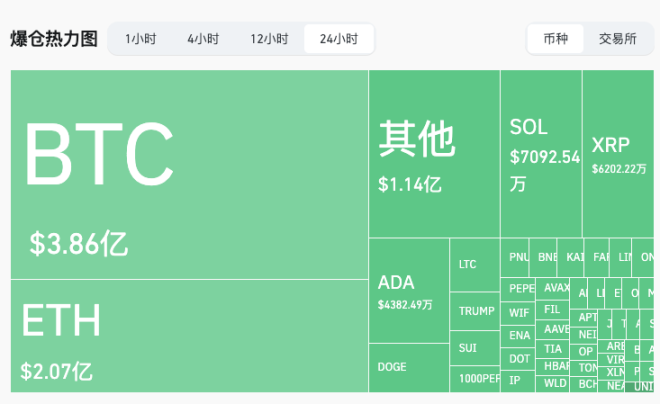This screenshot has width=660, height=404.
Task: Click the 爆仓热力图 title text
Action: click(x=54, y=39)
